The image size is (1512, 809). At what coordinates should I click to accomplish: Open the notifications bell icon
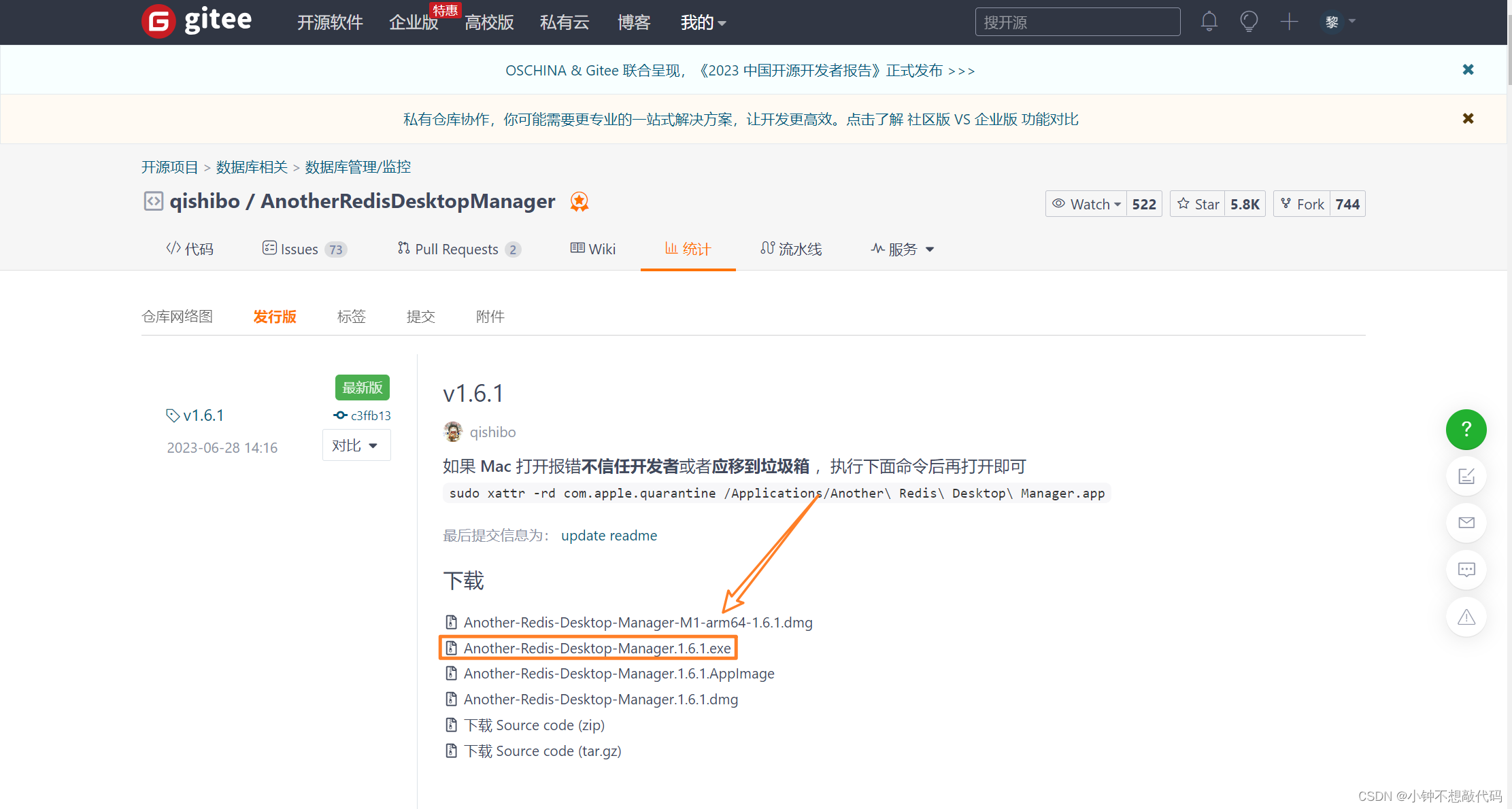pyautogui.click(x=1209, y=22)
